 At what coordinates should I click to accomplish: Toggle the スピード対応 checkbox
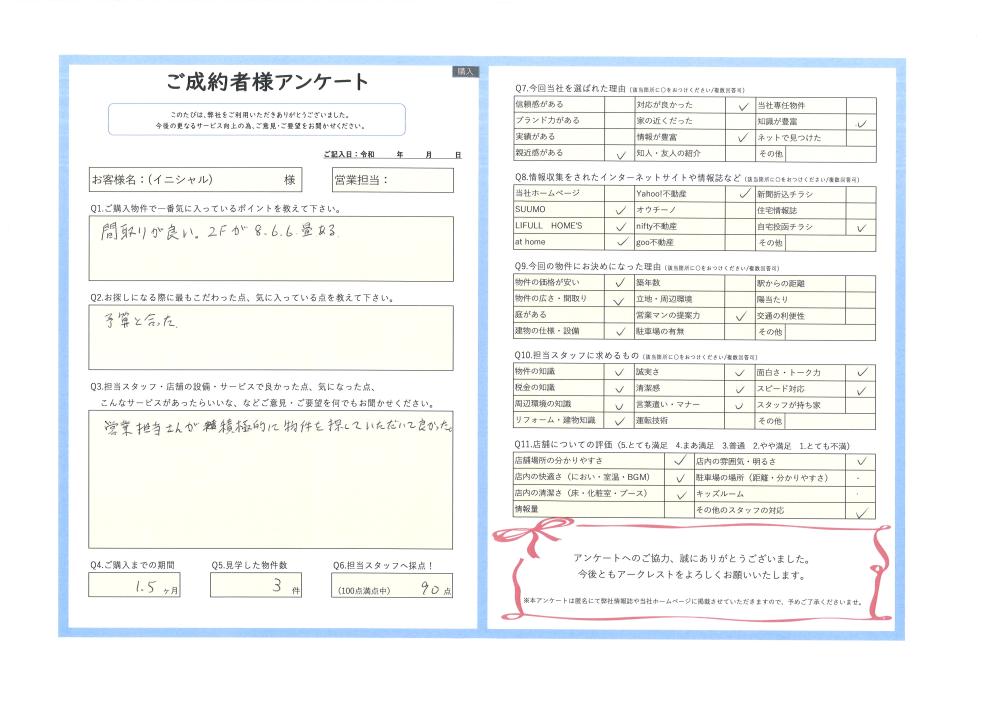tap(861, 388)
